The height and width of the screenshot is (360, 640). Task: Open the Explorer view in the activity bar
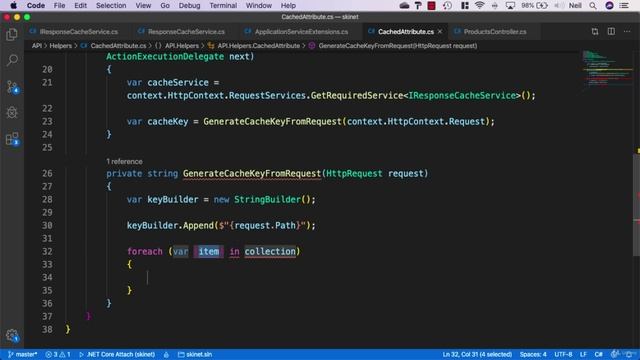[x=12, y=35]
